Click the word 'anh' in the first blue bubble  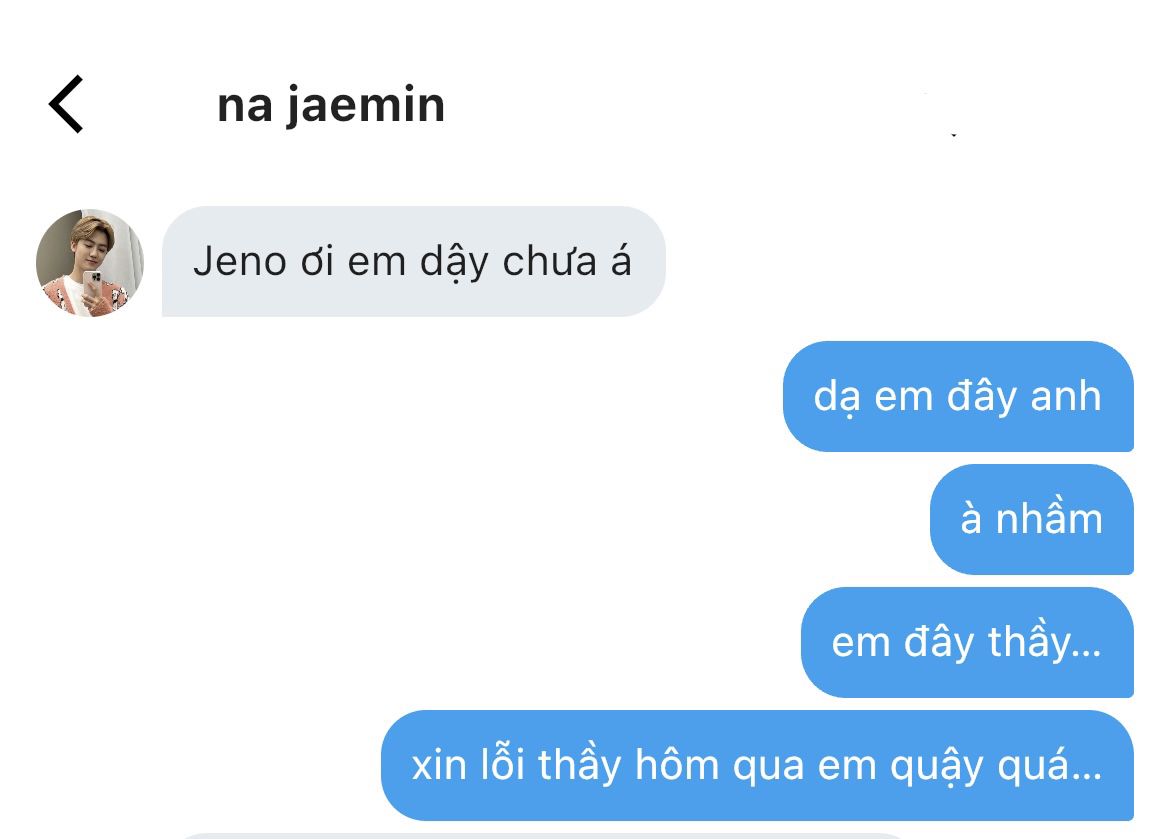point(1066,396)
